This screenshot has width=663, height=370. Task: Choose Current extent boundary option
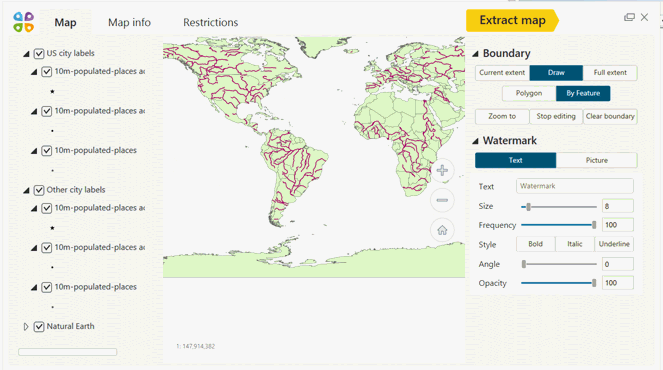502,73
